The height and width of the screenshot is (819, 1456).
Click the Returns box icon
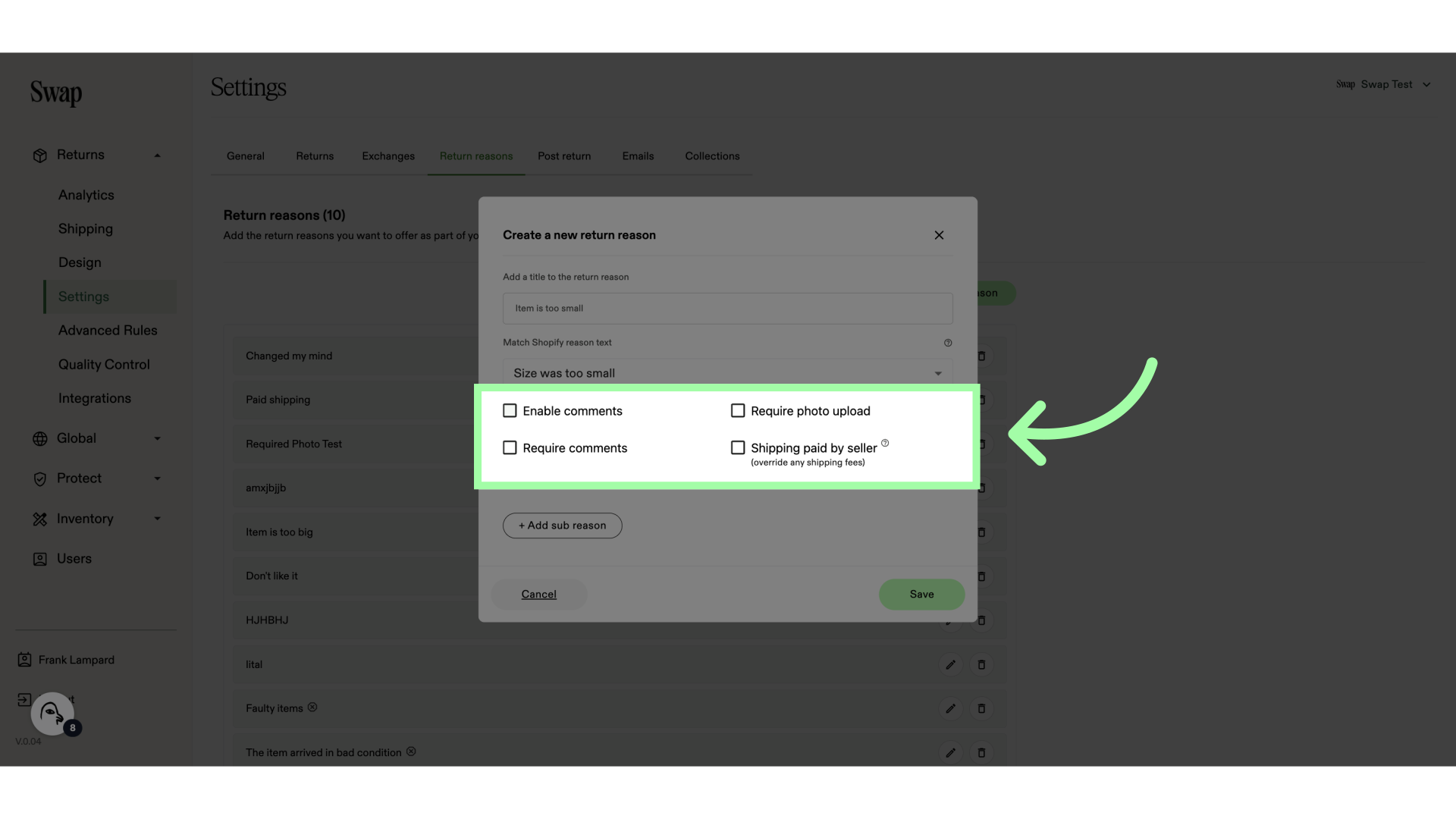tap(40, 155)
